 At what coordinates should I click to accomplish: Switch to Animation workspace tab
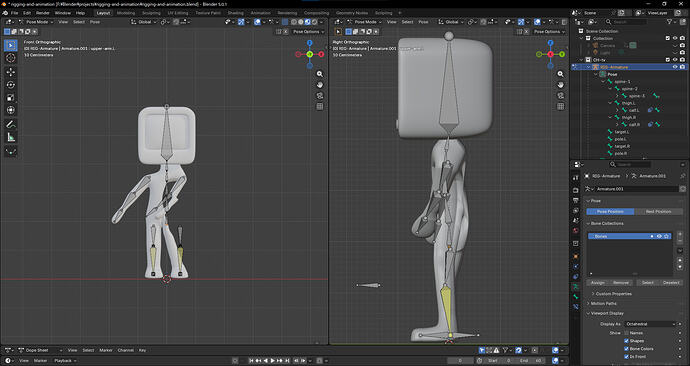point(261,13)
